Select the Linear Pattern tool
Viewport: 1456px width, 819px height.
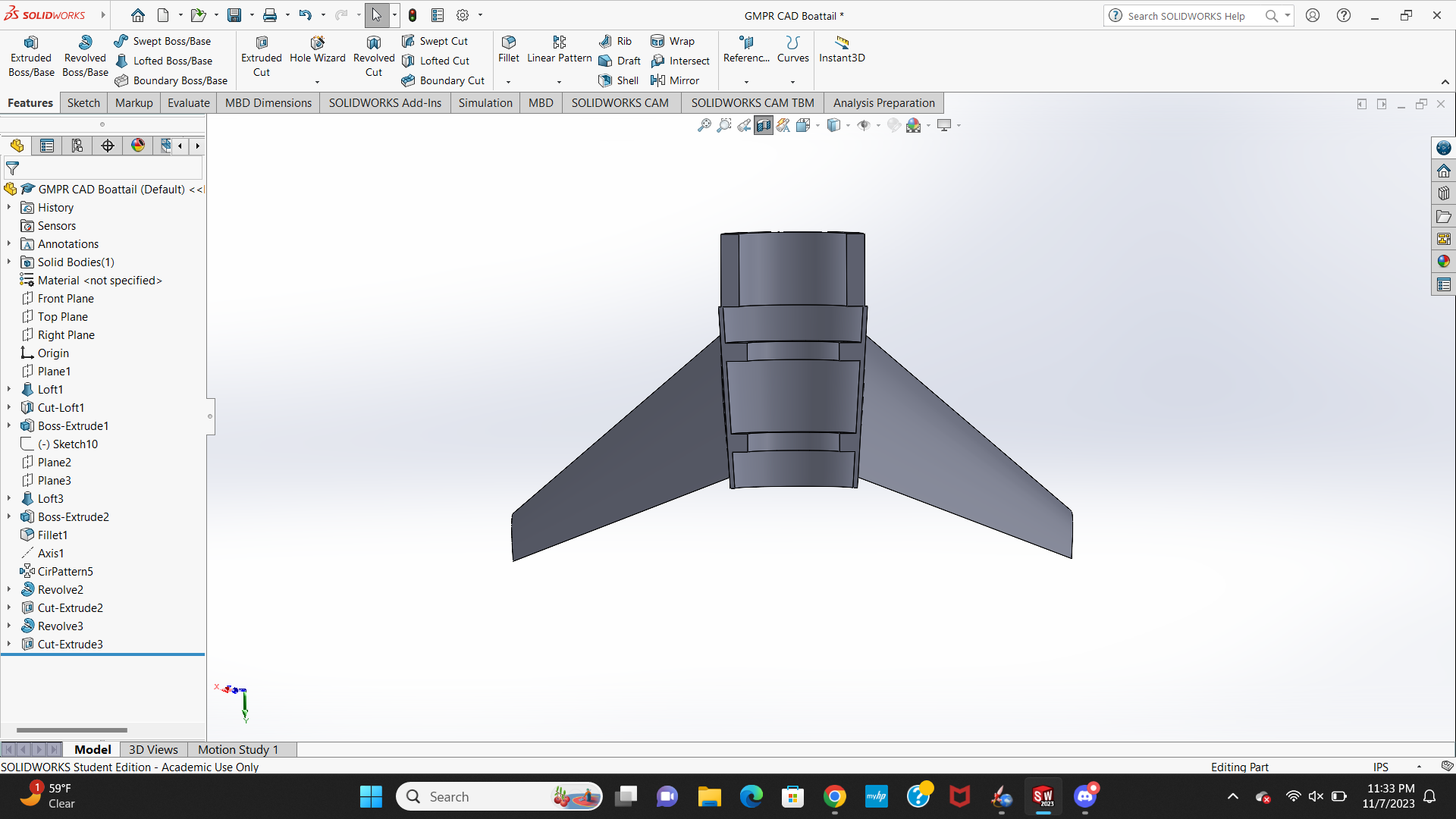559,50
